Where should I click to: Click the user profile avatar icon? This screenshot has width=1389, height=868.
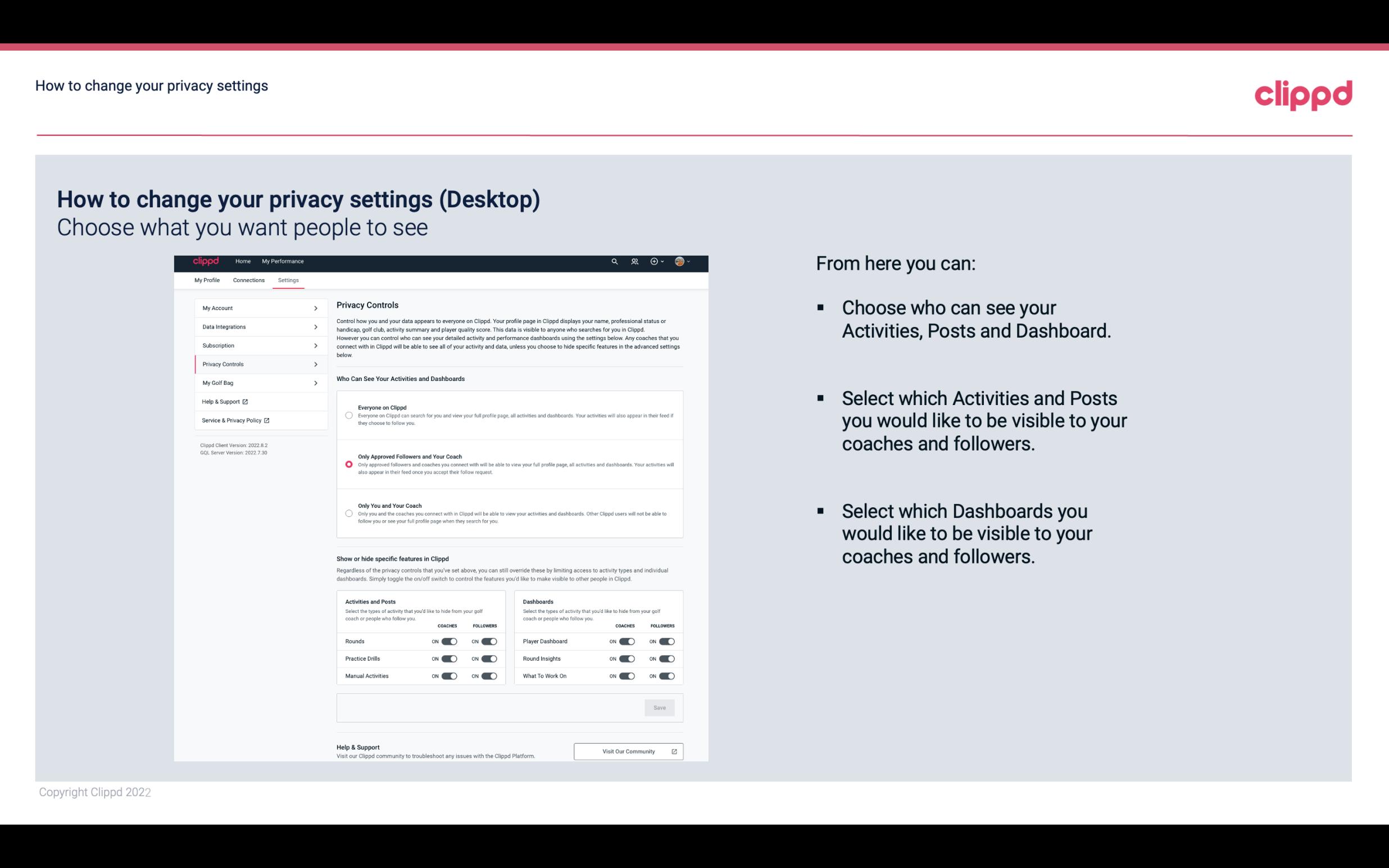pyautogui.click(x=678, y=261)
